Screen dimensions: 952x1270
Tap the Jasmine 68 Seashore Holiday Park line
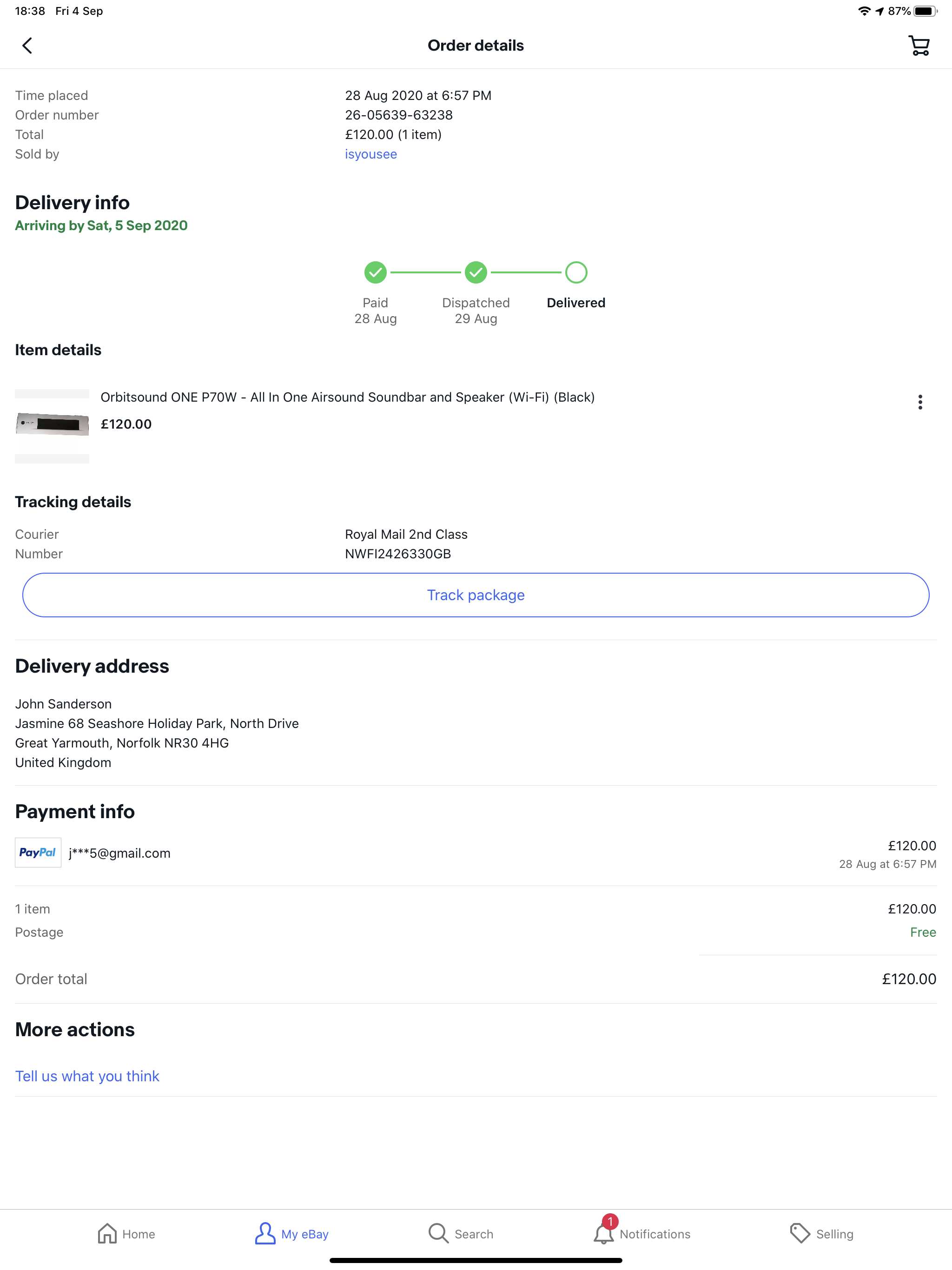coord(157,723)
